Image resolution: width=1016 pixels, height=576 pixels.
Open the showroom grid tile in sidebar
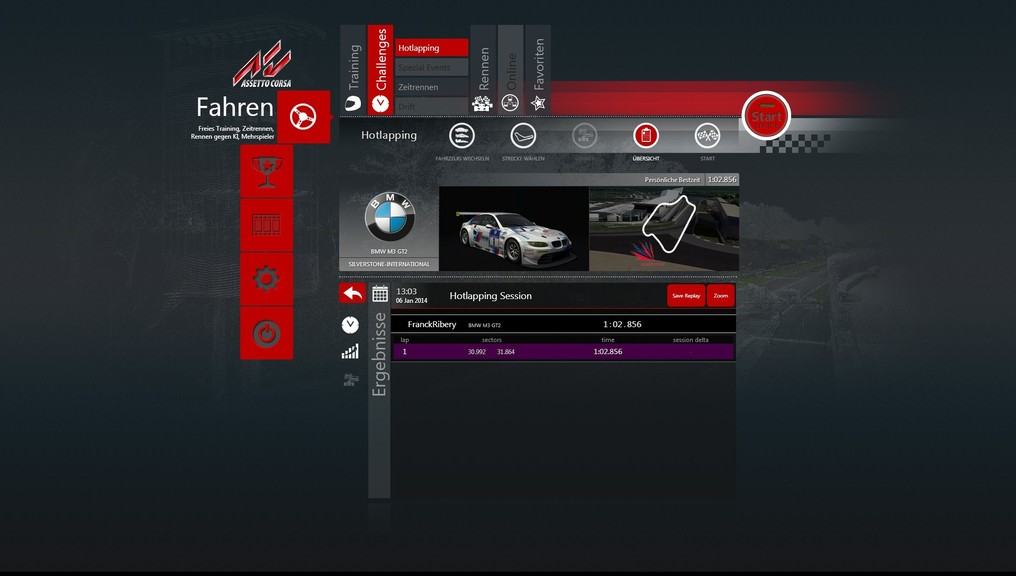pos(266,225)
